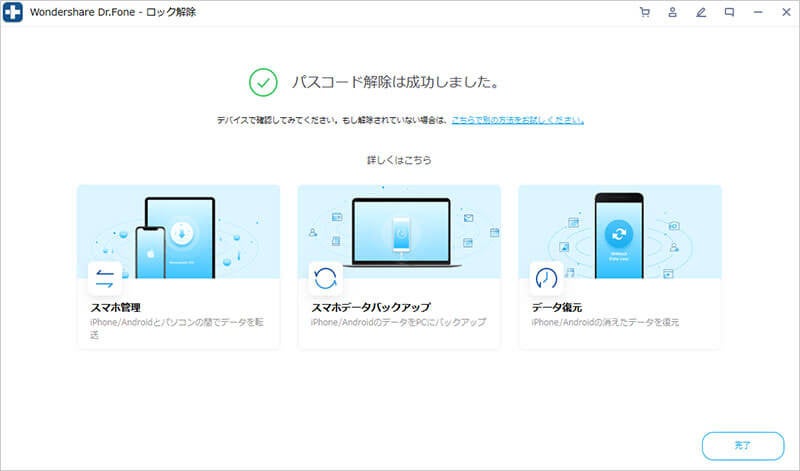800x471 pixels.
Task: Minimize the Dr.Fone window
Action: [x=758, y=12]
